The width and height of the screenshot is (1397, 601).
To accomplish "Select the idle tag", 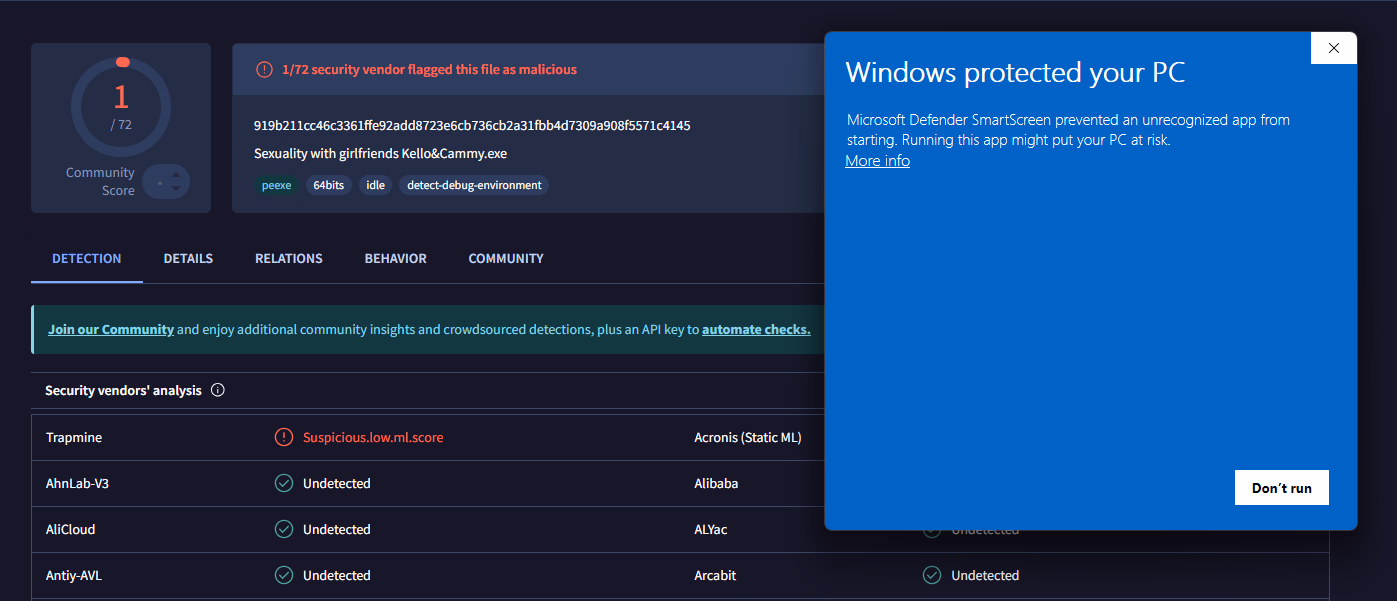I will [x=376, y=185].
